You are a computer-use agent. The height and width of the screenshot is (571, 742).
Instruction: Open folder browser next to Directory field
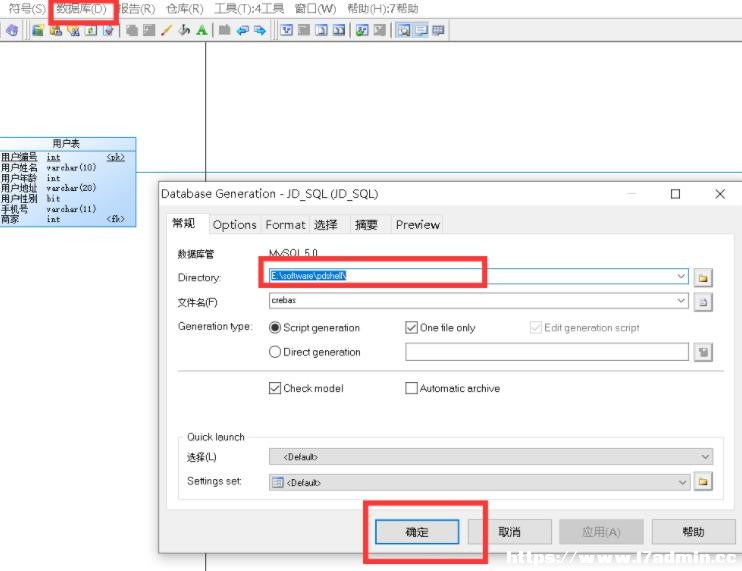point(703,278)
